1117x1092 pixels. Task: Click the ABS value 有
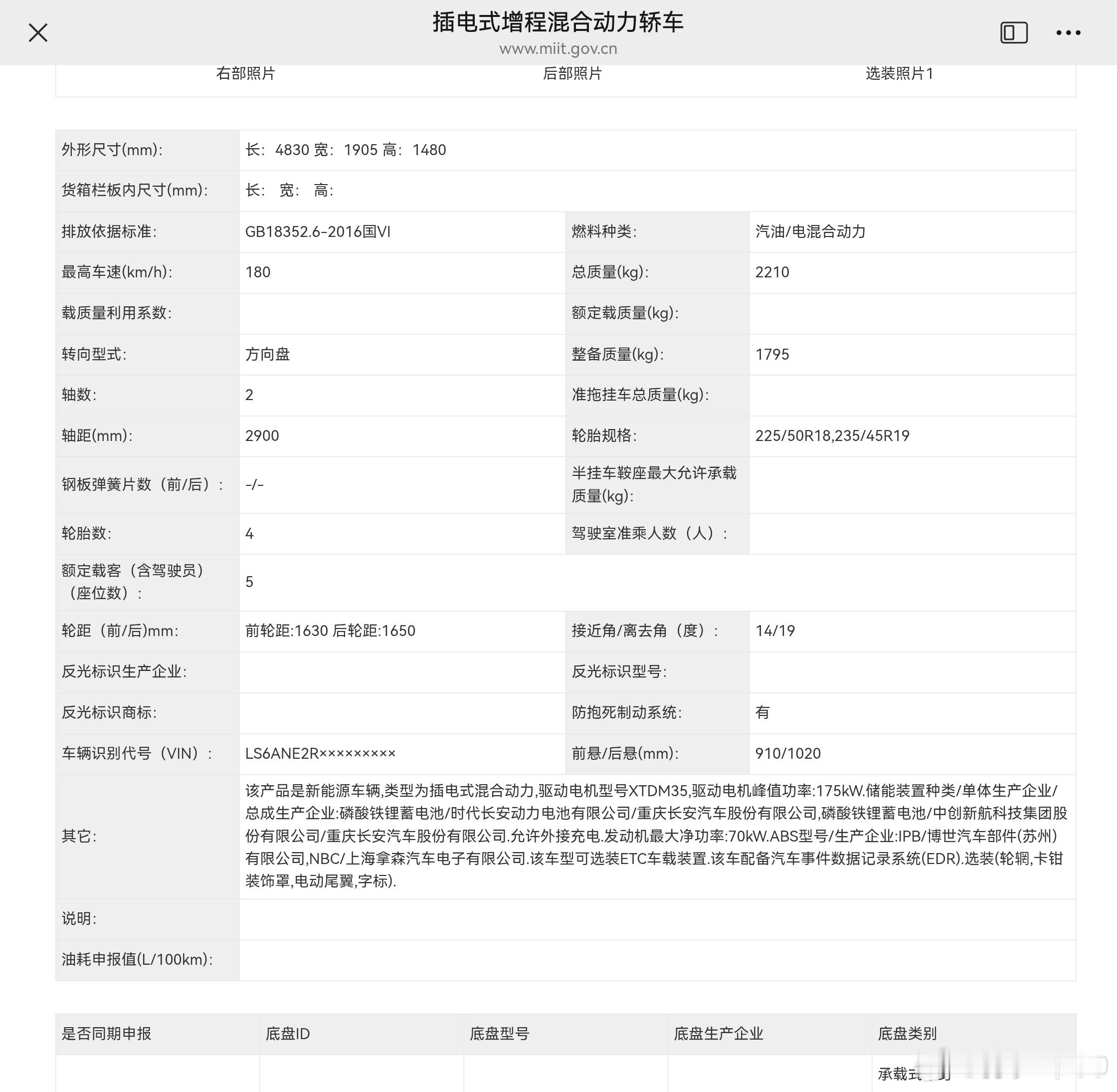[x=762, y=713]
